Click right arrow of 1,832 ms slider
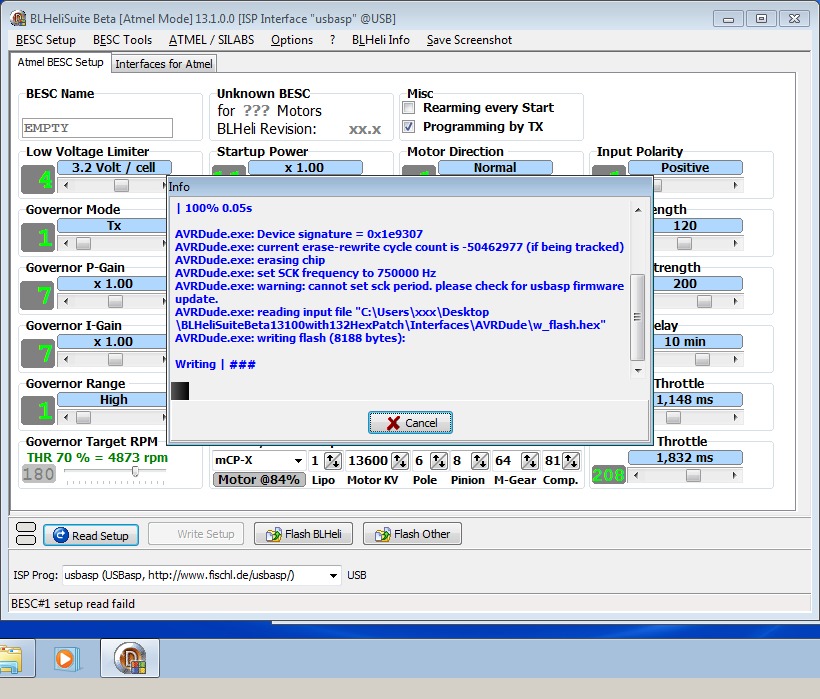This screenshot has width=820, height=699. click(x=735, y=475)
